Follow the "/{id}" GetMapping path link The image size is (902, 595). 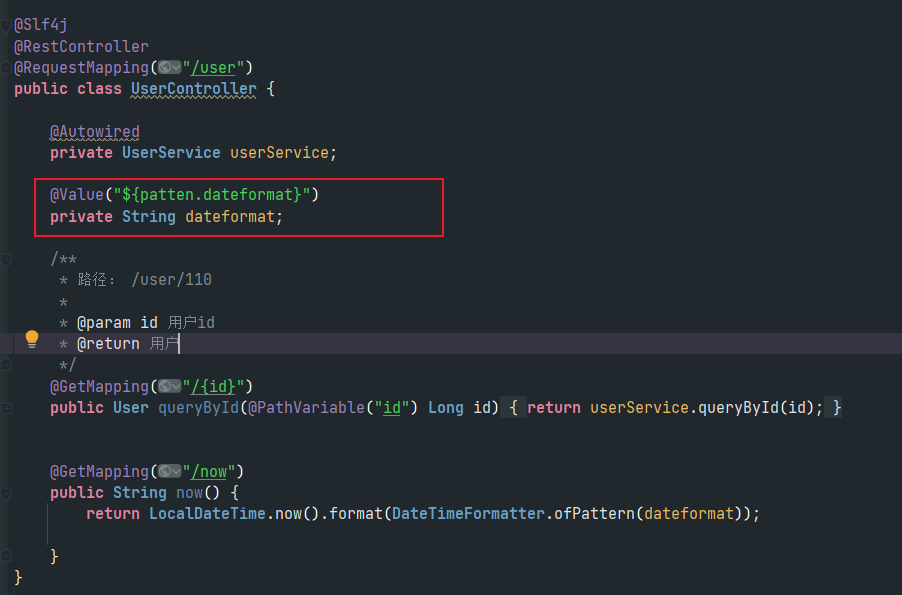213,387
